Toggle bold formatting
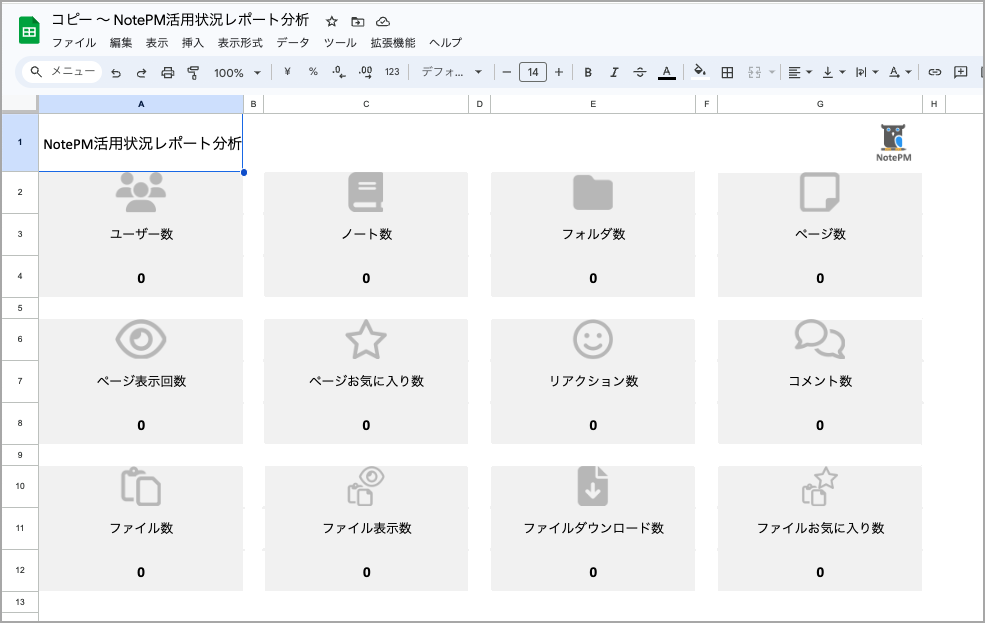 click(588, 72)
